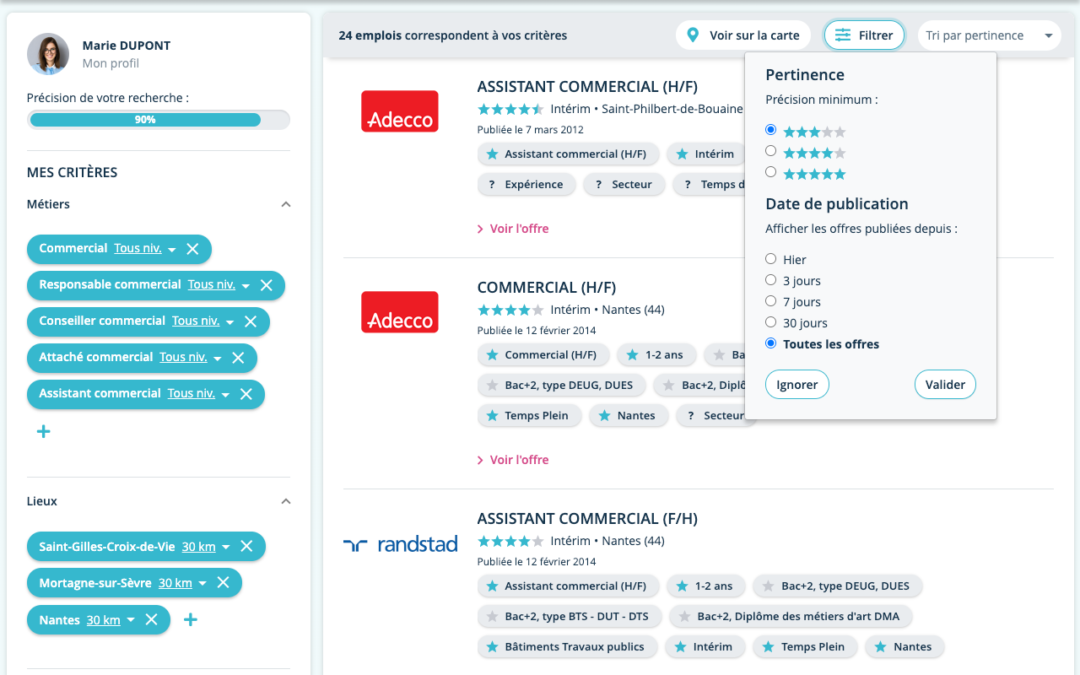The width and height of the screenshot is (1080, 675).
Task: Choose the 7 jours publication filter
Action: 771,301
